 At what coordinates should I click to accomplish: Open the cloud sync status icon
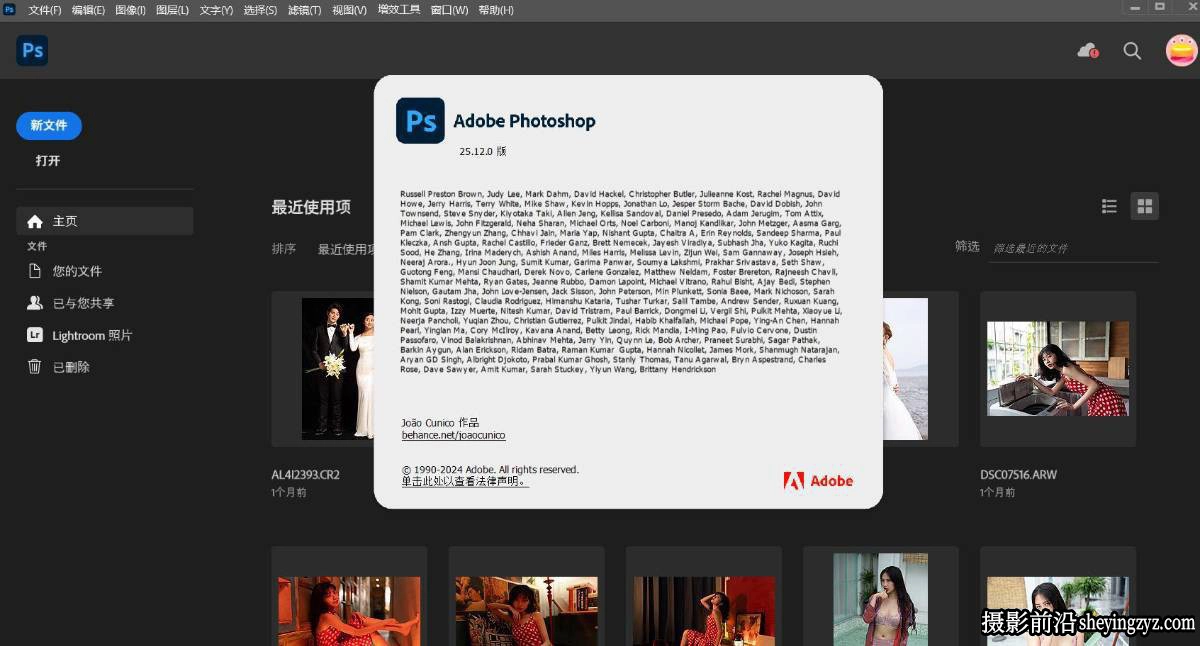tap(1087, 50)
